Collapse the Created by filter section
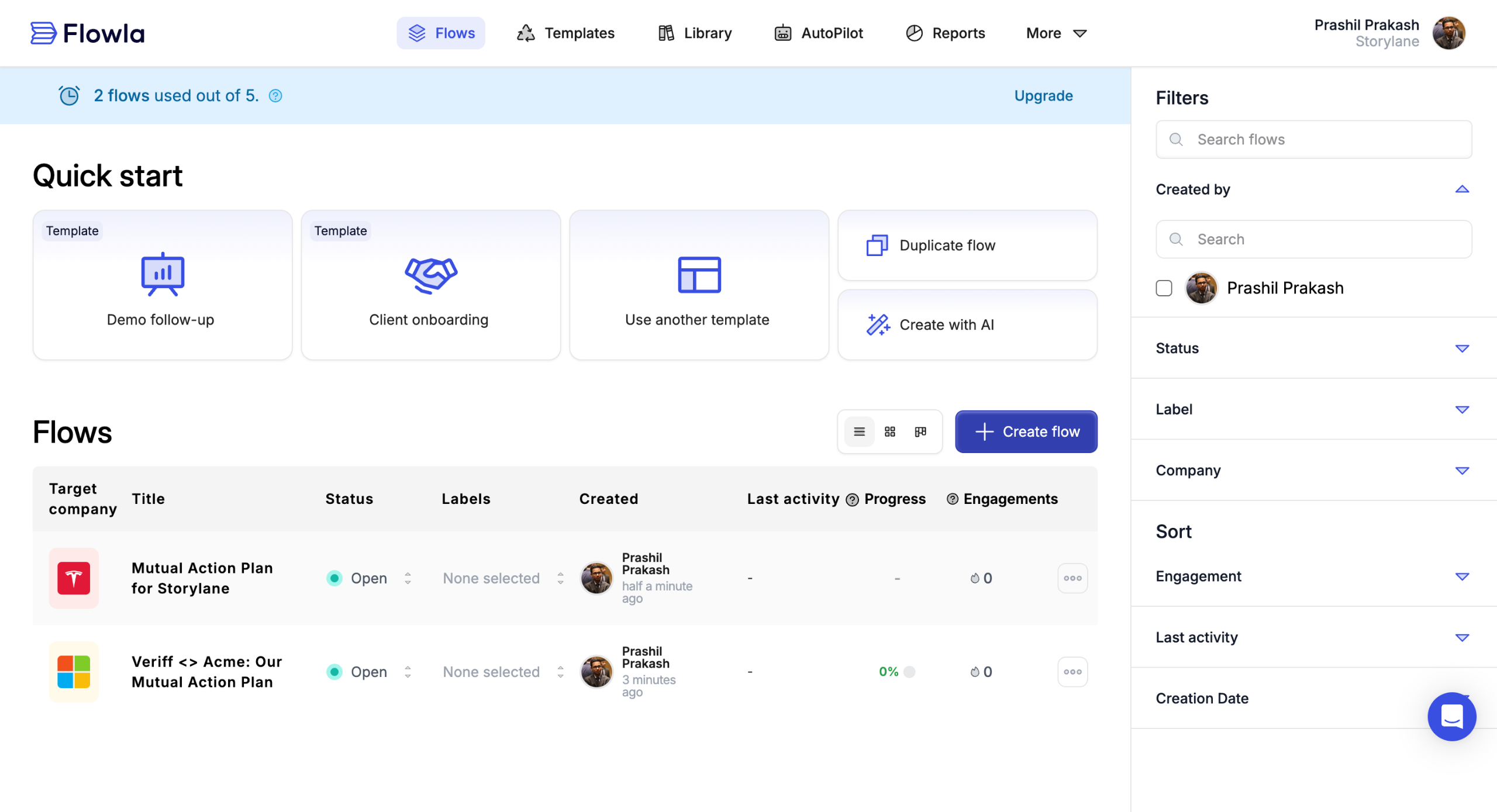This screenshot has height=812, width=1497. (1461, 189)
